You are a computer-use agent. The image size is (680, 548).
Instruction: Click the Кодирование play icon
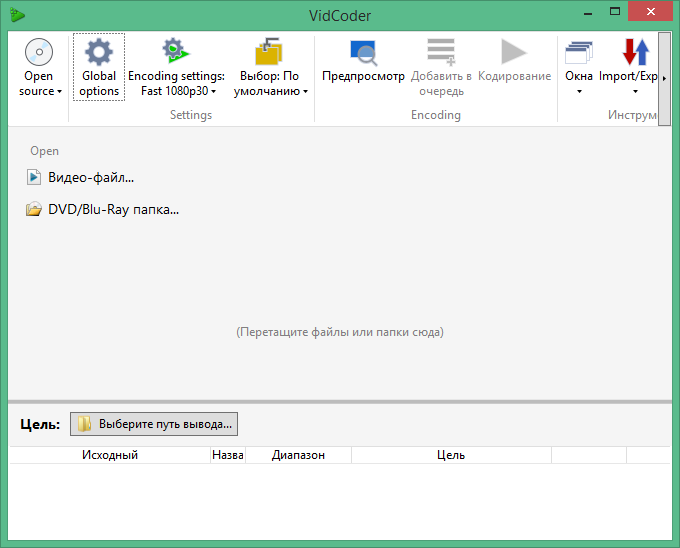tap(514, 52)
